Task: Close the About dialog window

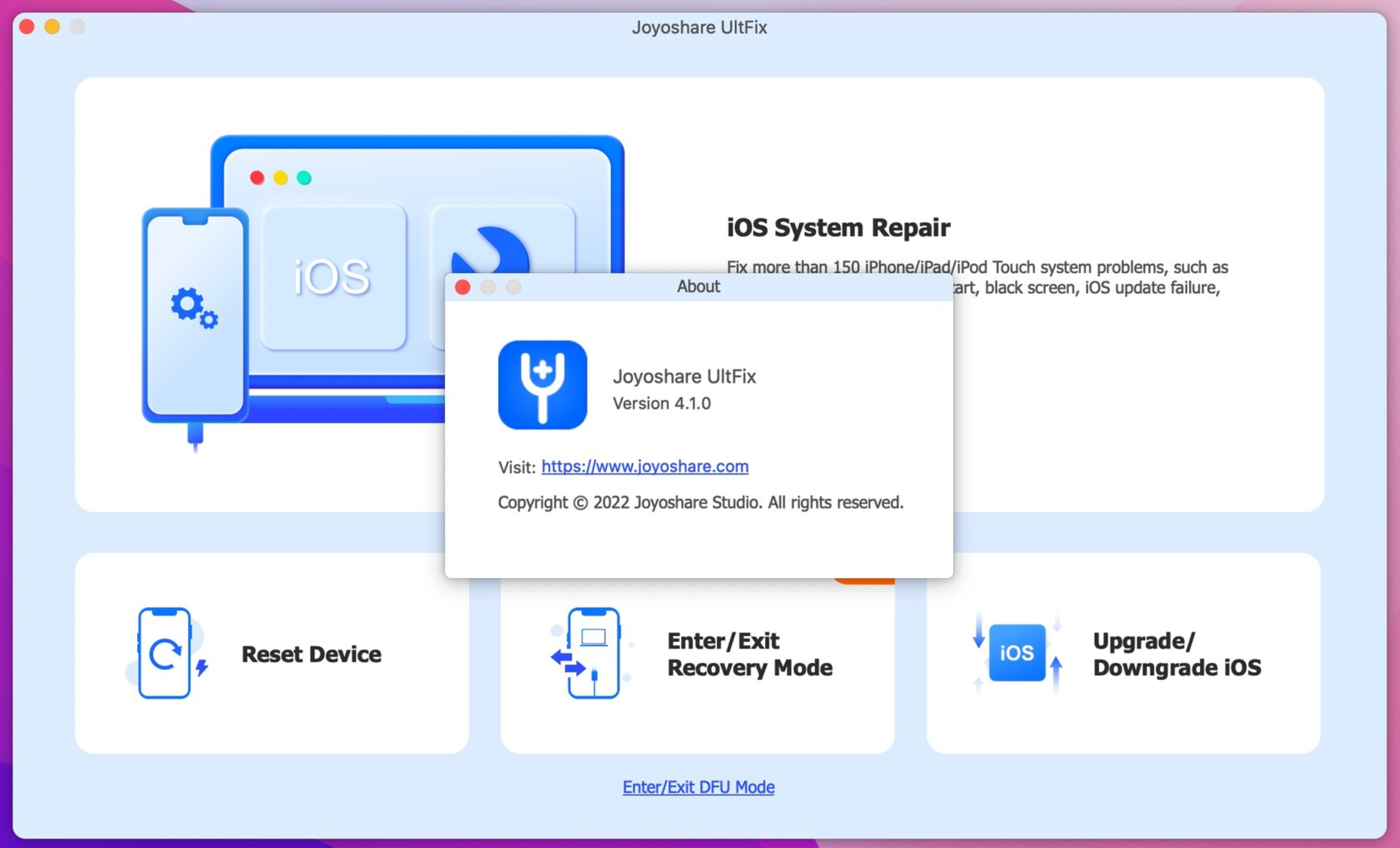Action: (463, 288)
